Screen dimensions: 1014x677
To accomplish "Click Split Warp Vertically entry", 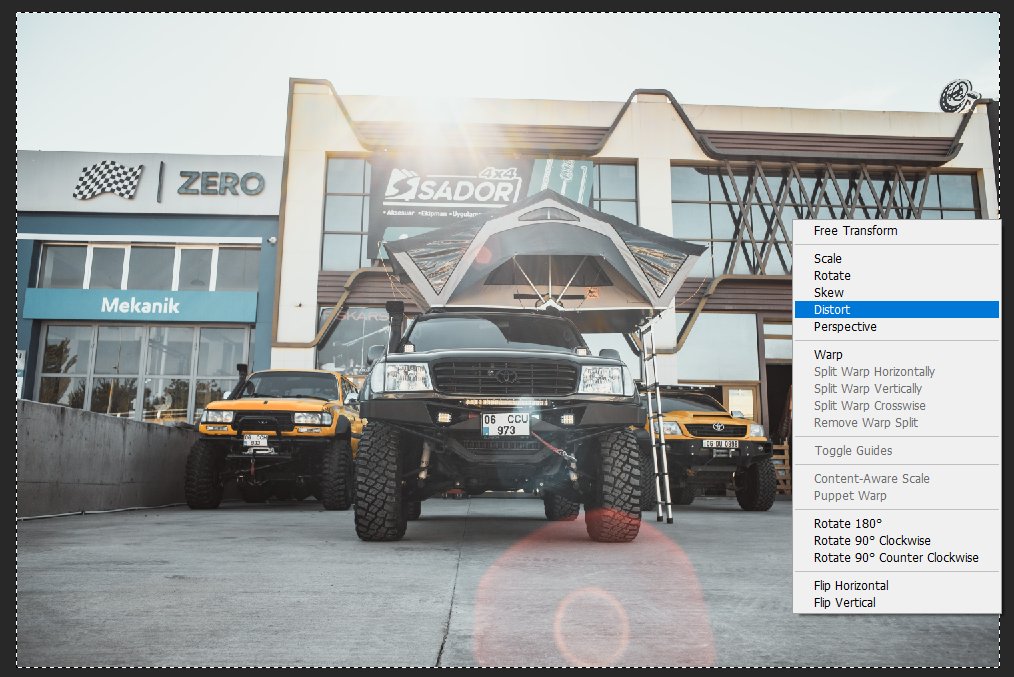I will tap(896, 389).
